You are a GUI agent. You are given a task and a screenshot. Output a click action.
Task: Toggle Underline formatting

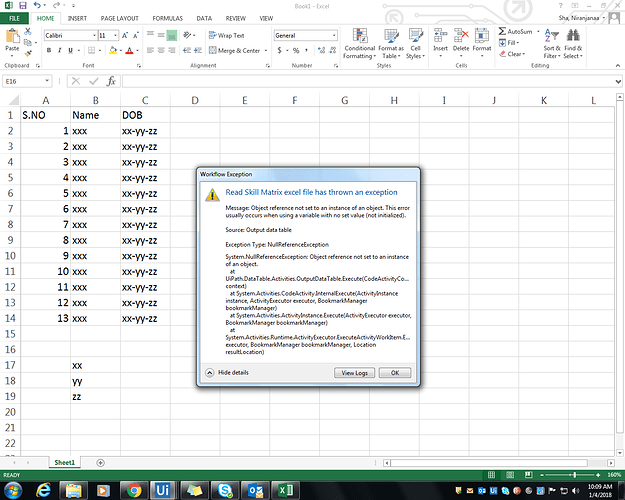coord(70,50)
